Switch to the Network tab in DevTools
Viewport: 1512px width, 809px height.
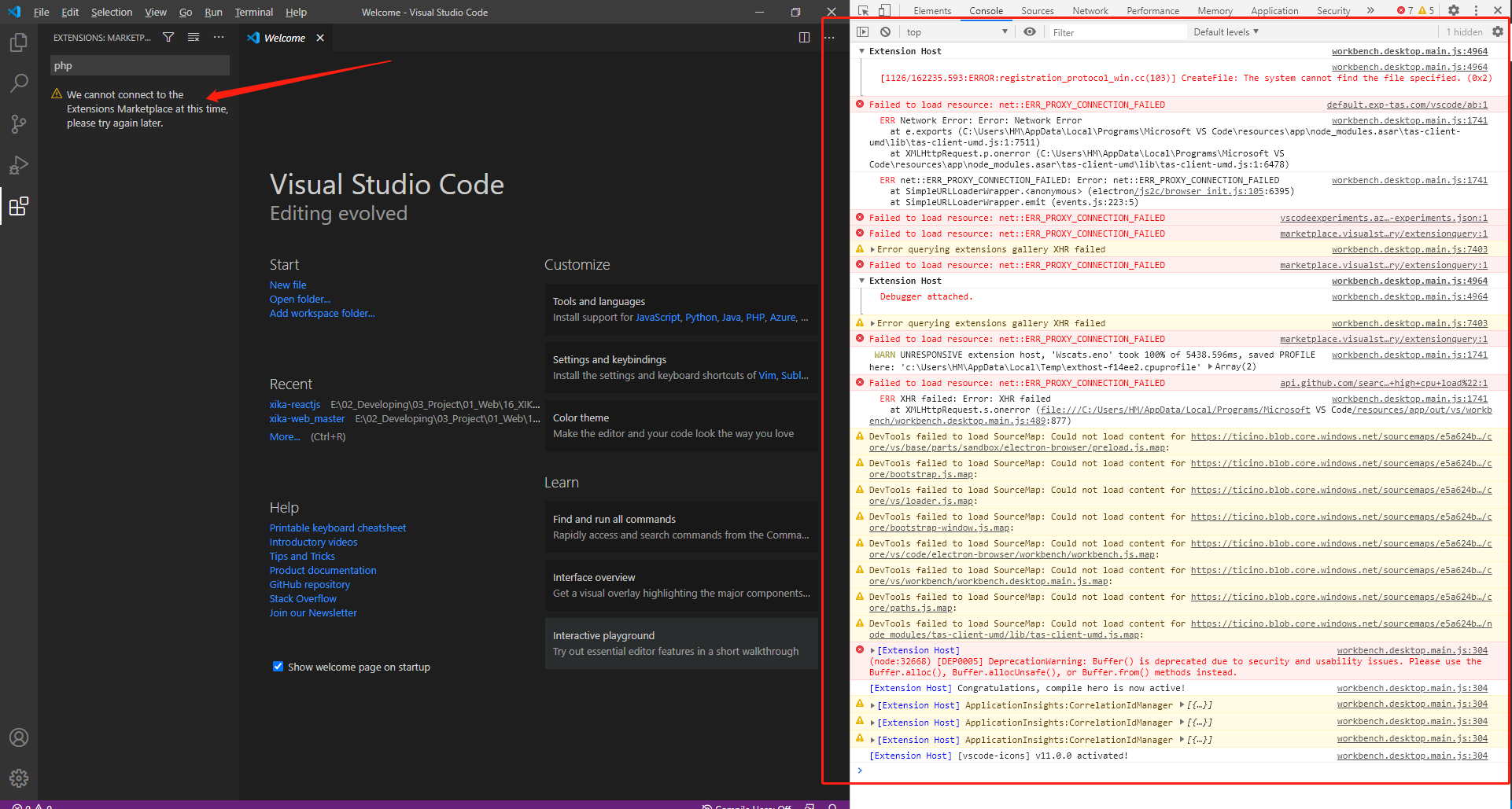[1090, 10]
